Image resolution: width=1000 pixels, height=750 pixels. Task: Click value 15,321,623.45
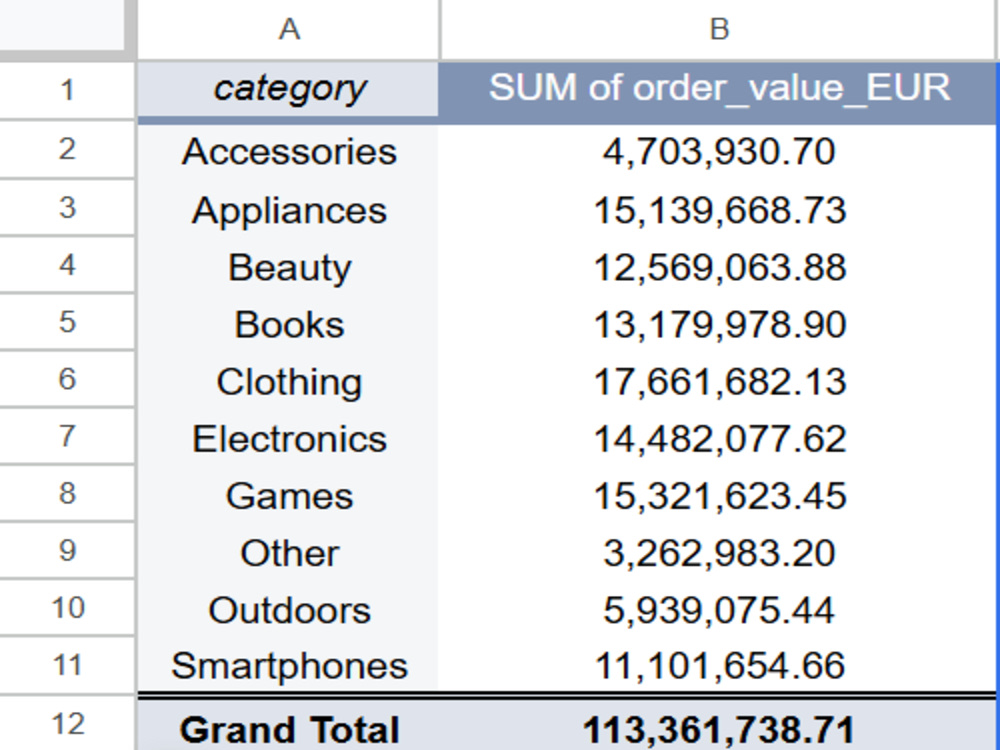(718, 496)
